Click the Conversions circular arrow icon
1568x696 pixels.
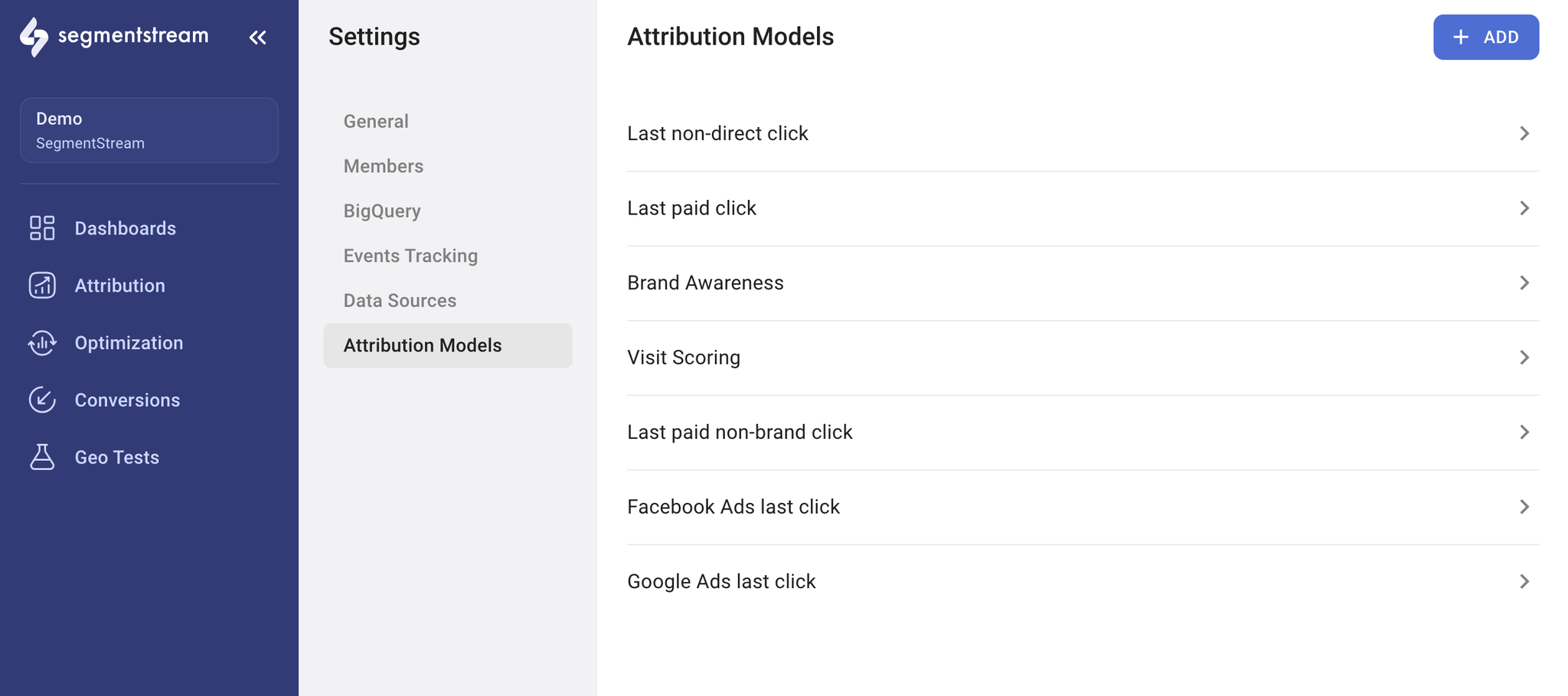[x=42, y=400]
